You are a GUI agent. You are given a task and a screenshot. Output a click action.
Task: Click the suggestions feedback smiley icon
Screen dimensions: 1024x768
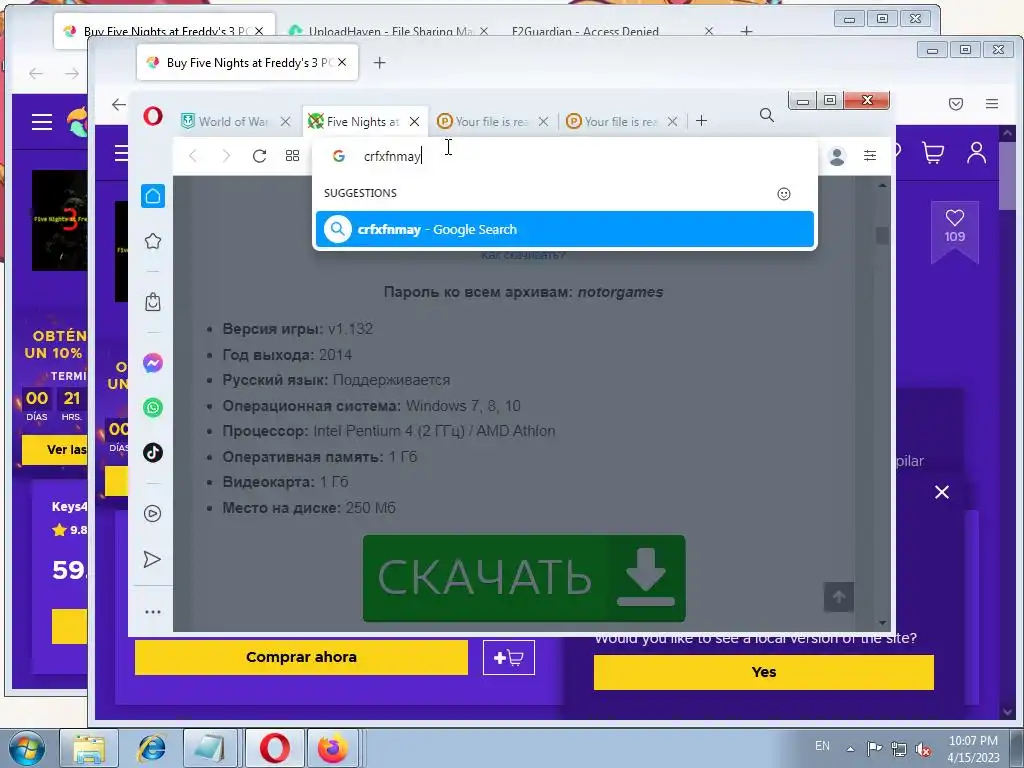click(x=784, y=193)
